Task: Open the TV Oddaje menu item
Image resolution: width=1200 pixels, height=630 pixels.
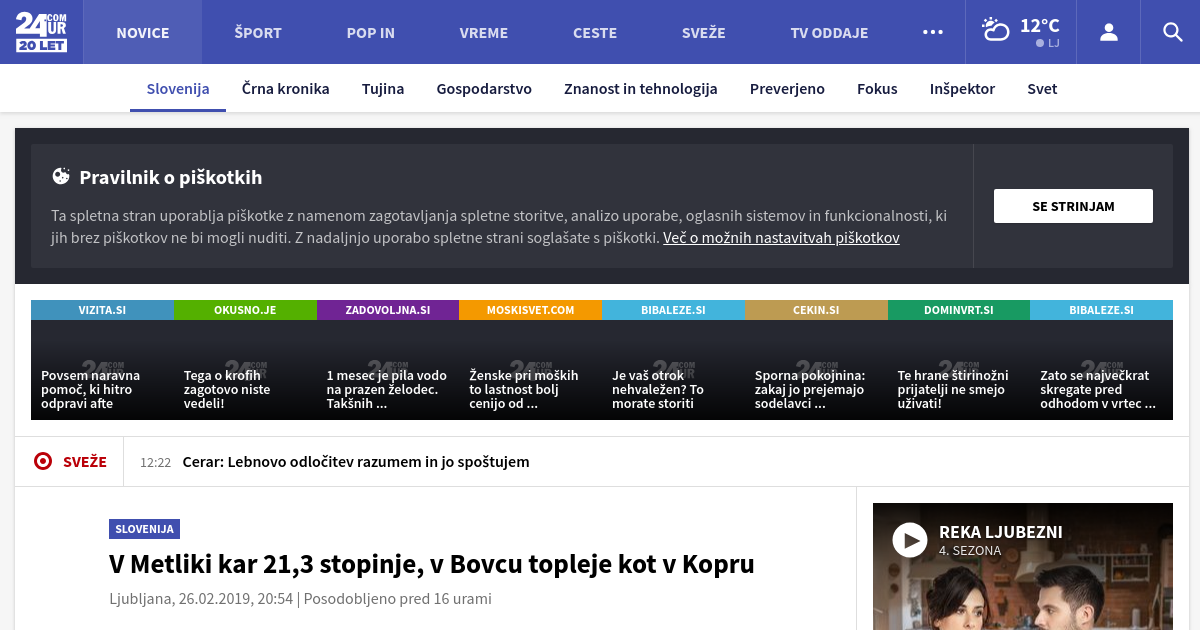Action: point(828,33)
